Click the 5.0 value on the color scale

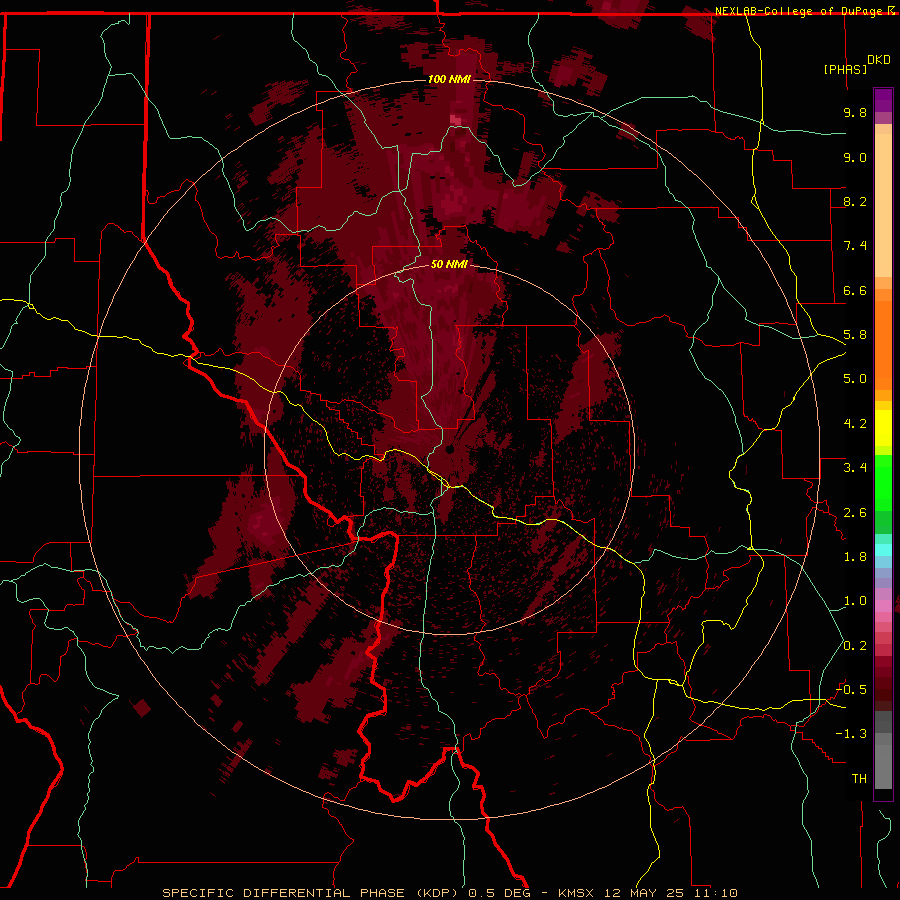(x=855, y=379)
